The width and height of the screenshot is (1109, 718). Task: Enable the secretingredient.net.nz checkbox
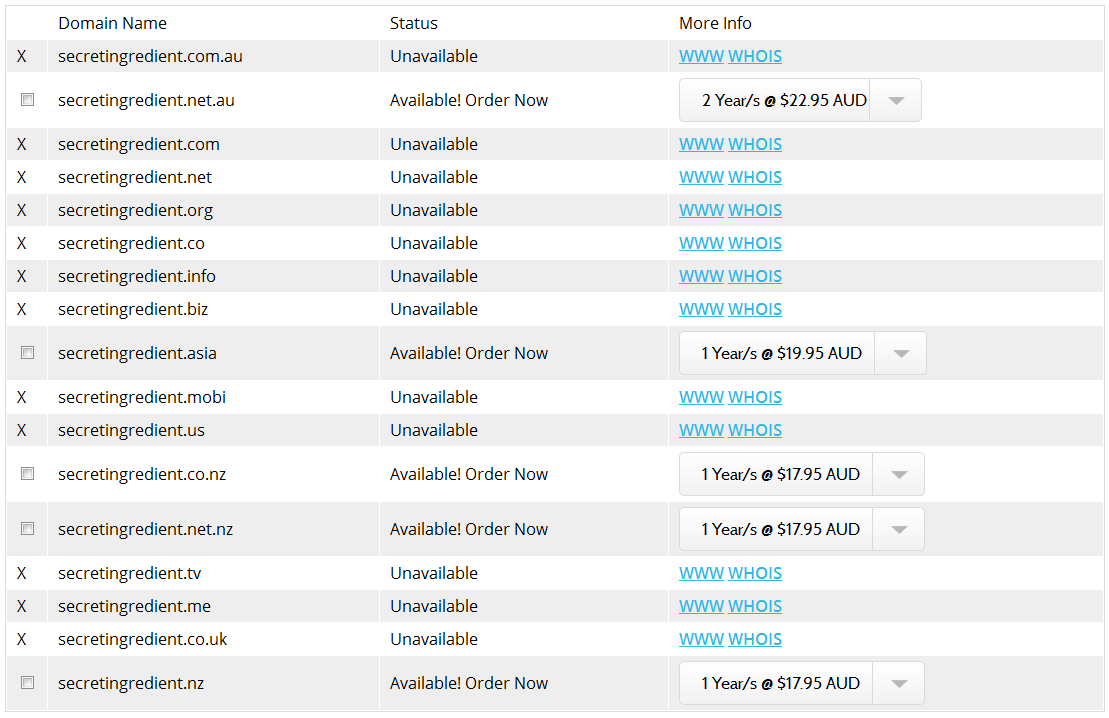click(28, 529)
